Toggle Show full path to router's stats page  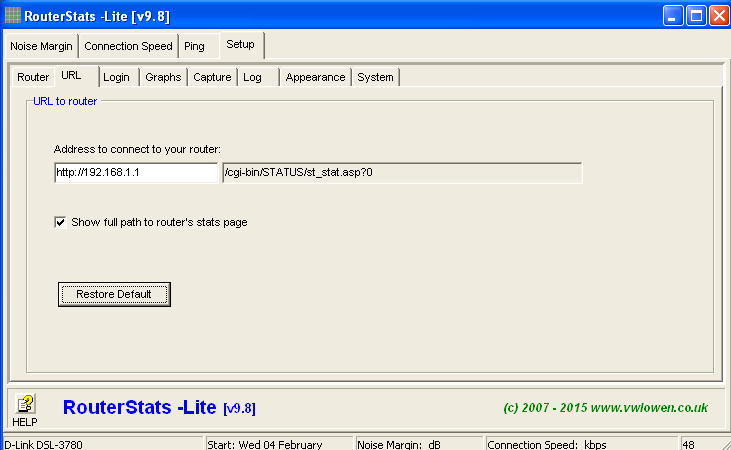tap(61, 222)
